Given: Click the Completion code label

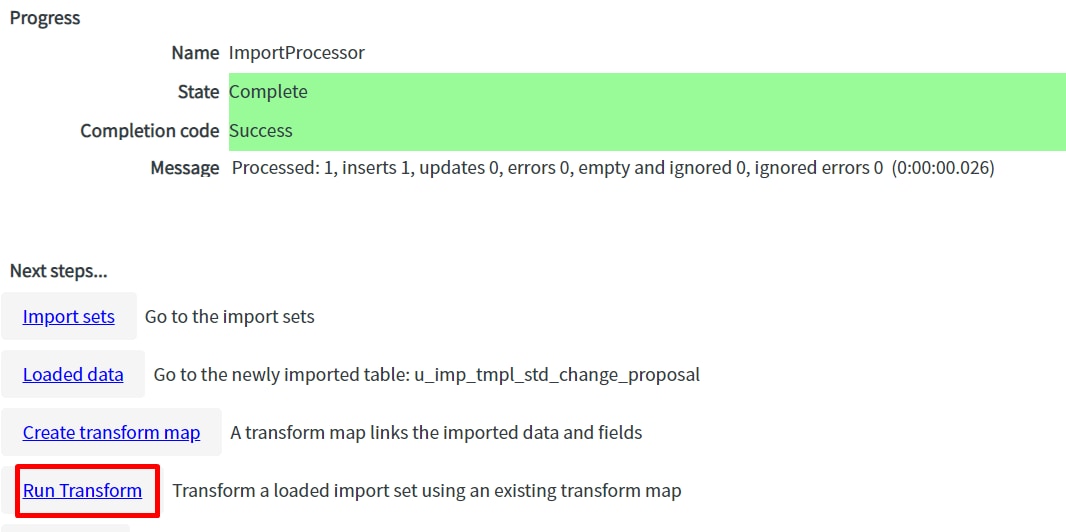Looking at the screenshot, I should click(150, 130).
